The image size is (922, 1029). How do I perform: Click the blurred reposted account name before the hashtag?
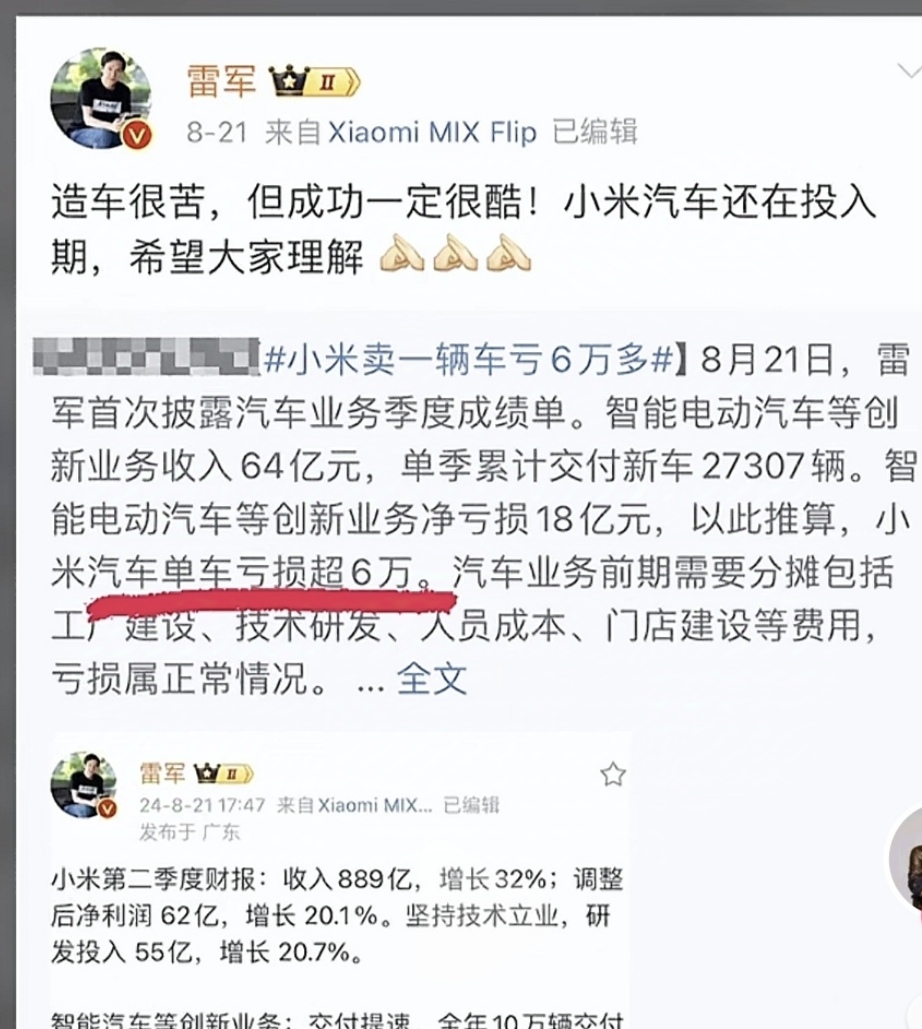(x=147, y=358)
